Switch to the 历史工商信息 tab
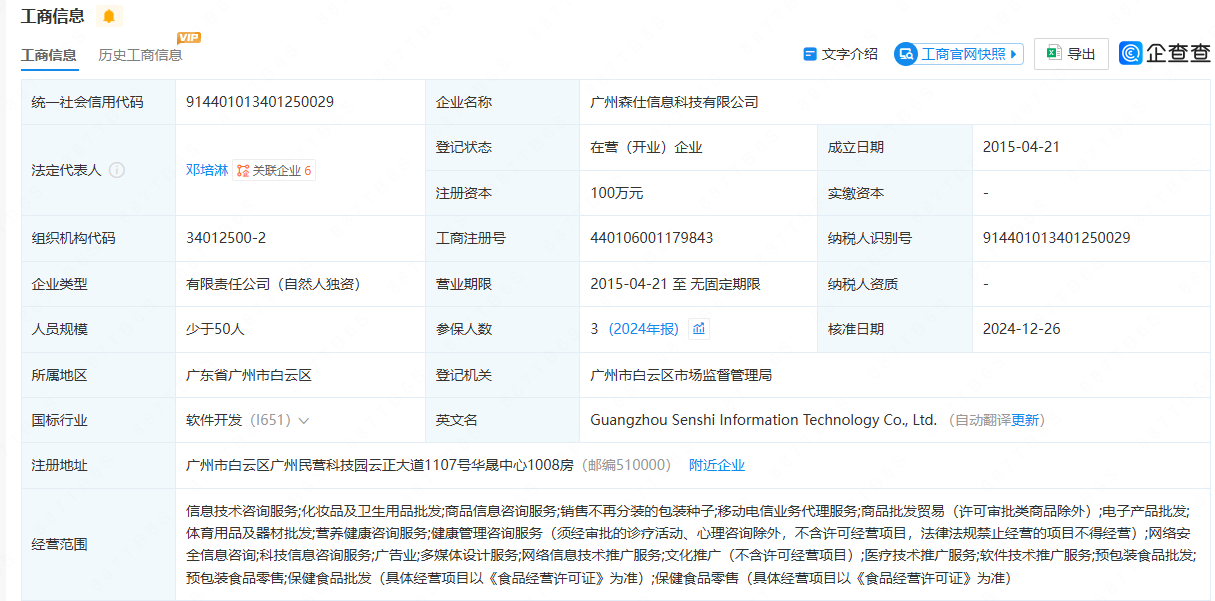The width and height of the screenshot is (1215, 601). [140, 55]
